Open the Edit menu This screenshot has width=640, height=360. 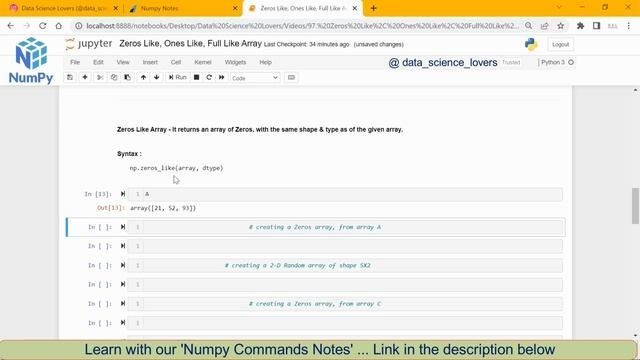[98, 62]
